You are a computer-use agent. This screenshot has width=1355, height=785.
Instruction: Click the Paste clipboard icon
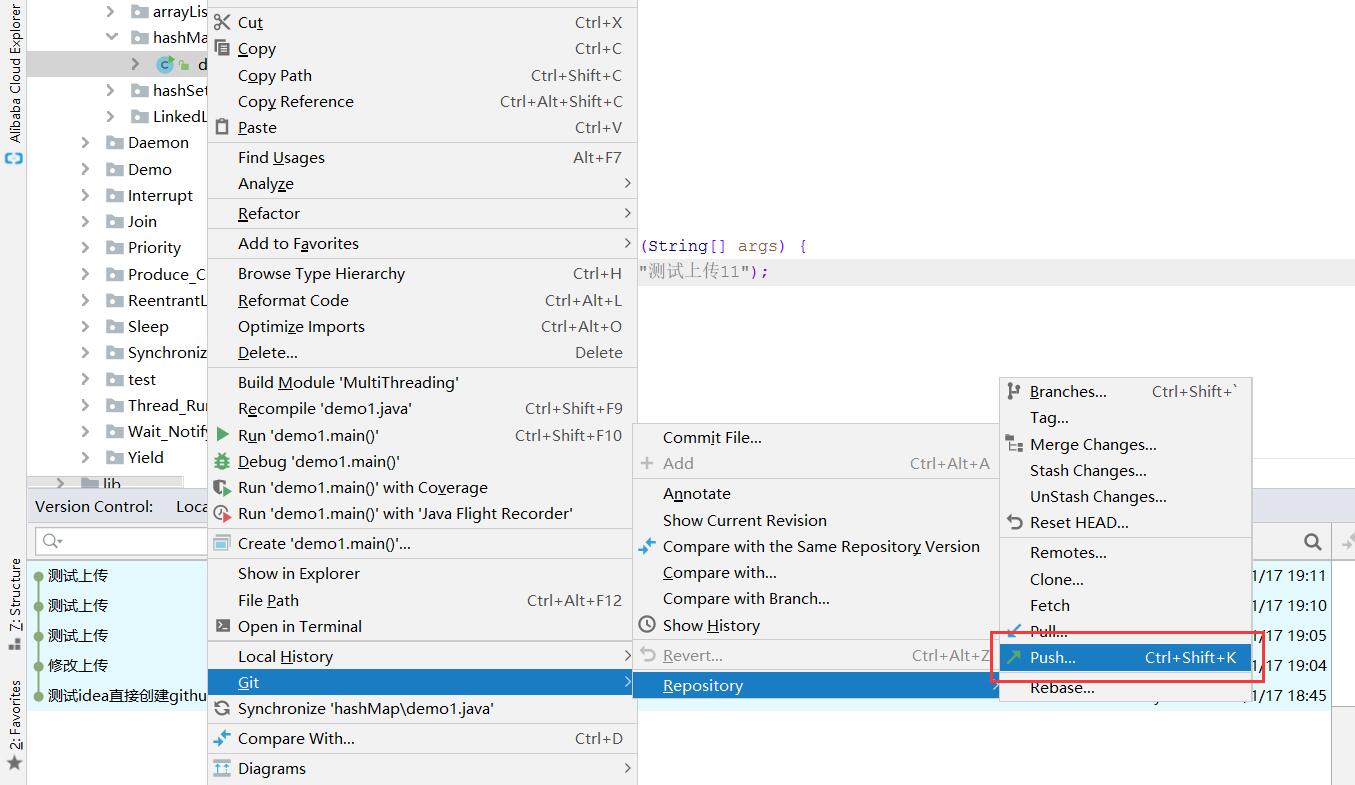point(222,127)
